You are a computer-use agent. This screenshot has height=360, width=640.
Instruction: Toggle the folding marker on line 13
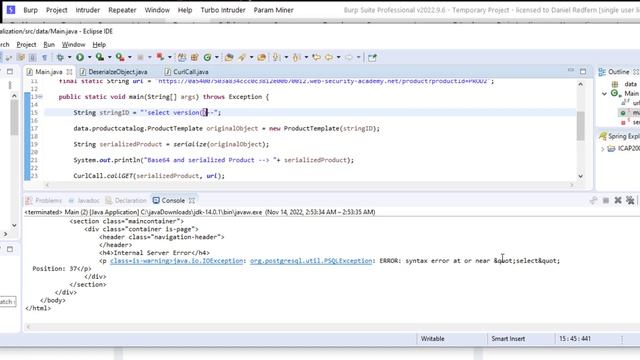click(x=40, y=97)
